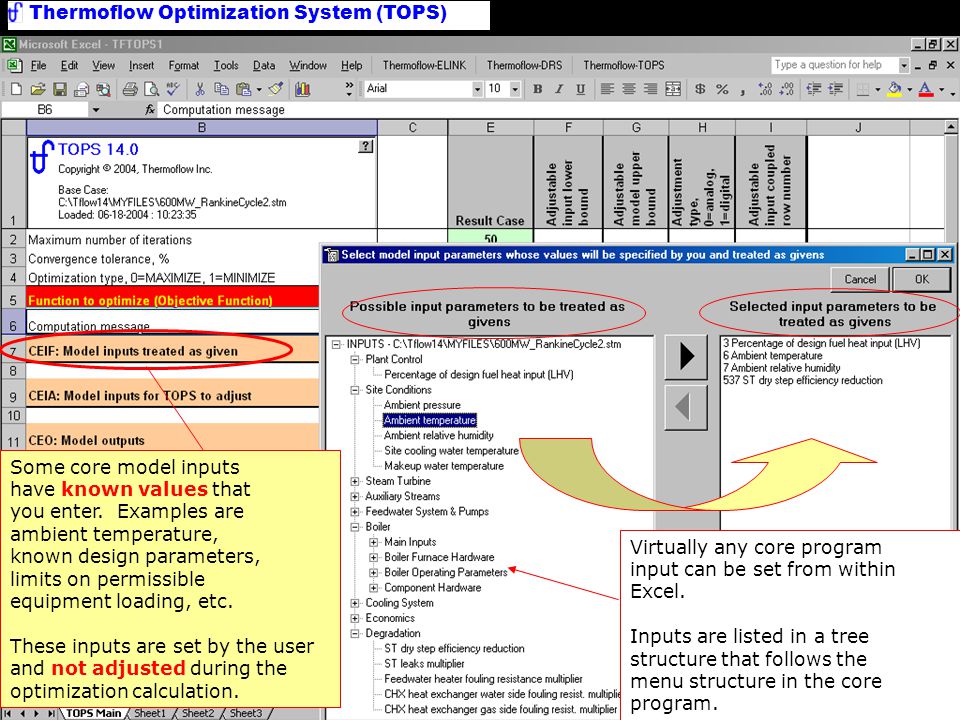The image size is (960, 720).
Task: Expand the Feedwater System & Pumps node
Action: click(354, 512)
